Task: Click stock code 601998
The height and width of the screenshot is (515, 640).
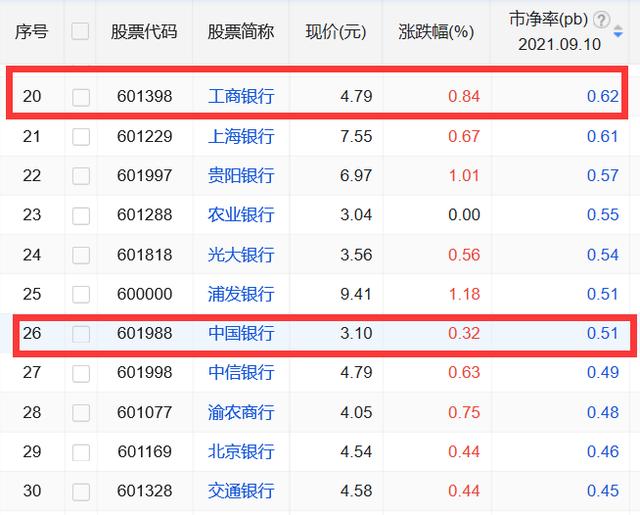Action: coord(144,372)
